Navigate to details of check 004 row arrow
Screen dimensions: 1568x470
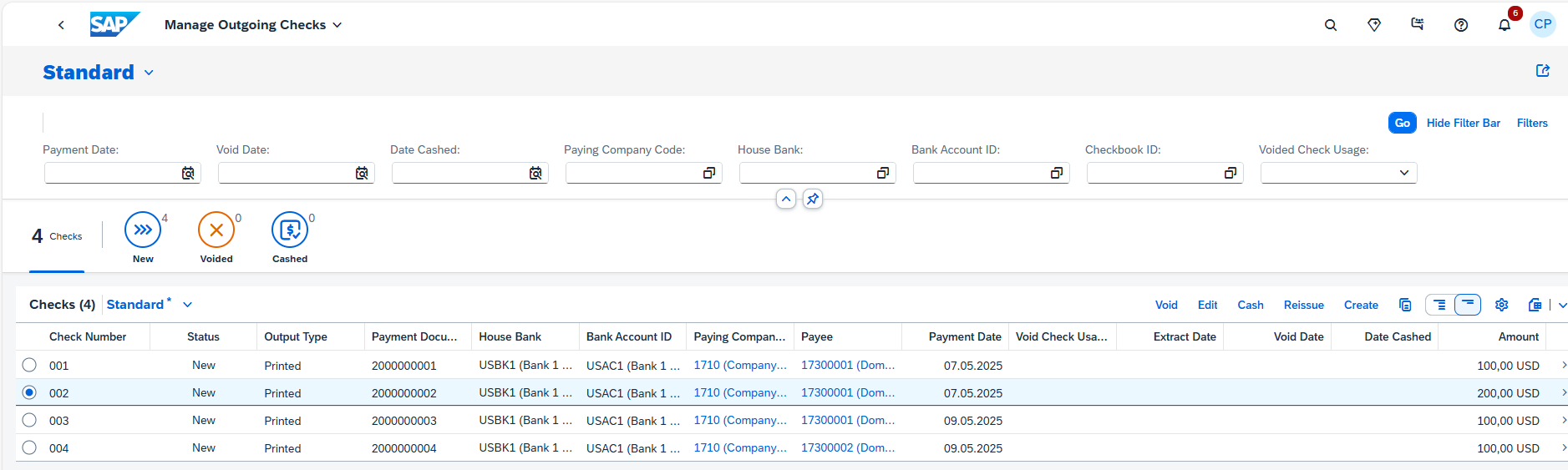pyautogui.click(x=1563, y=447)
